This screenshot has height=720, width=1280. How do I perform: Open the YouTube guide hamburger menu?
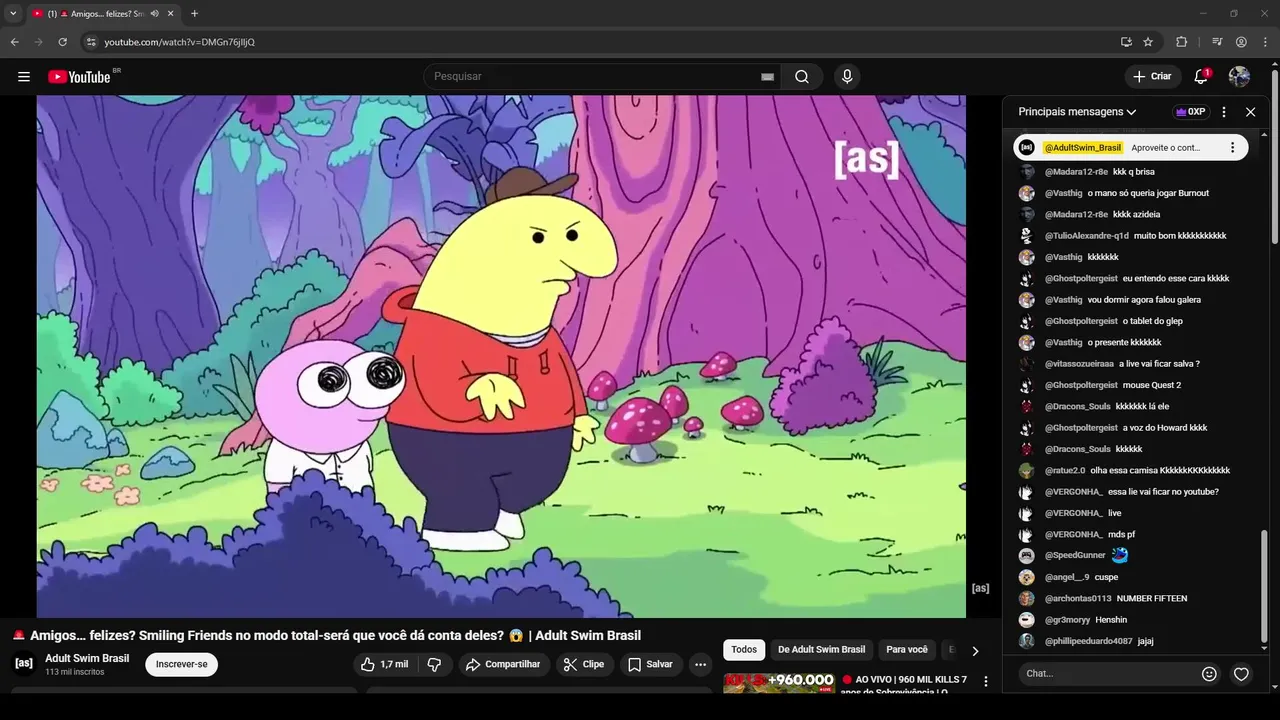24,77
